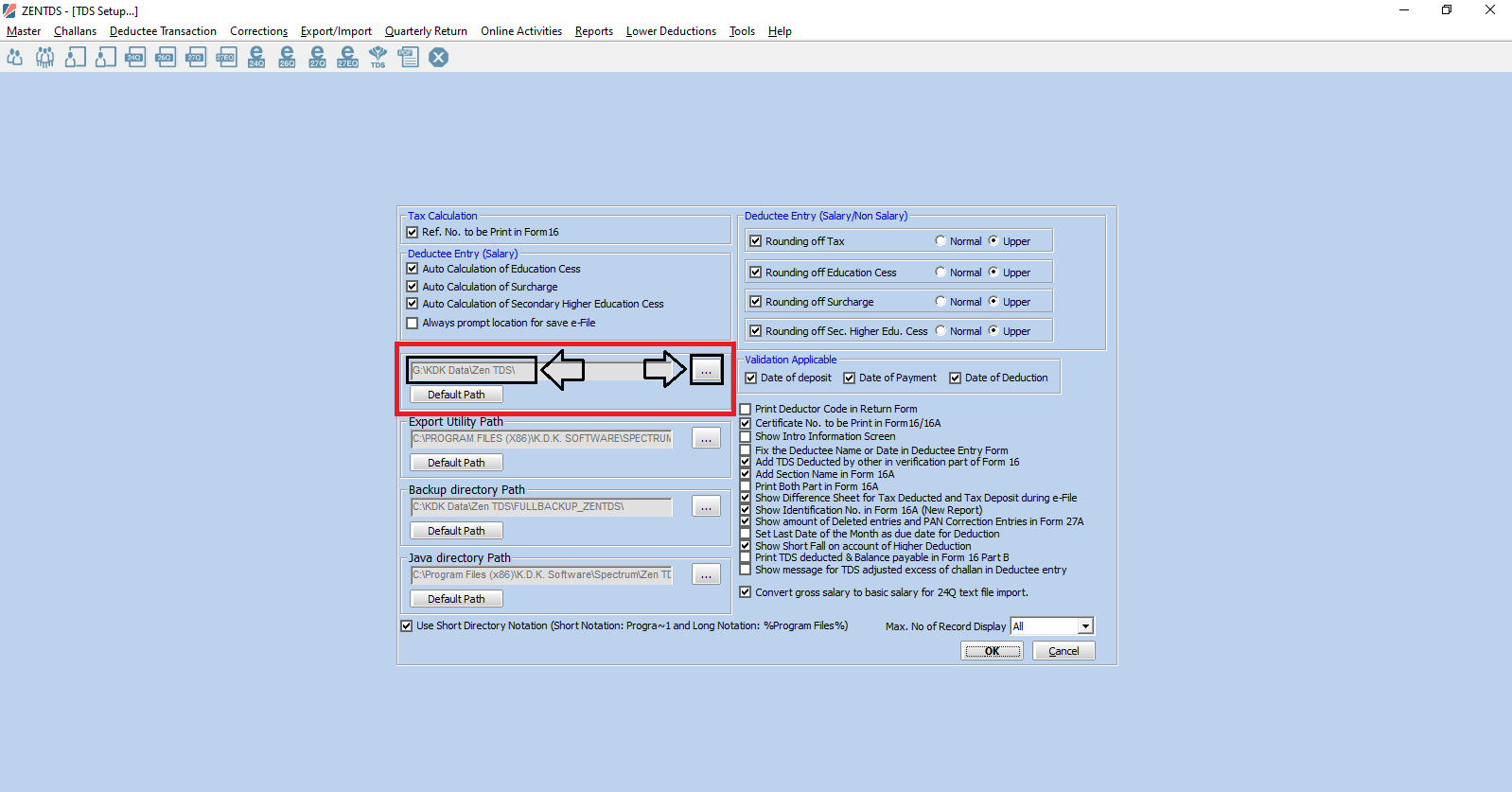Confirm setup with OK button

point(992,651)
